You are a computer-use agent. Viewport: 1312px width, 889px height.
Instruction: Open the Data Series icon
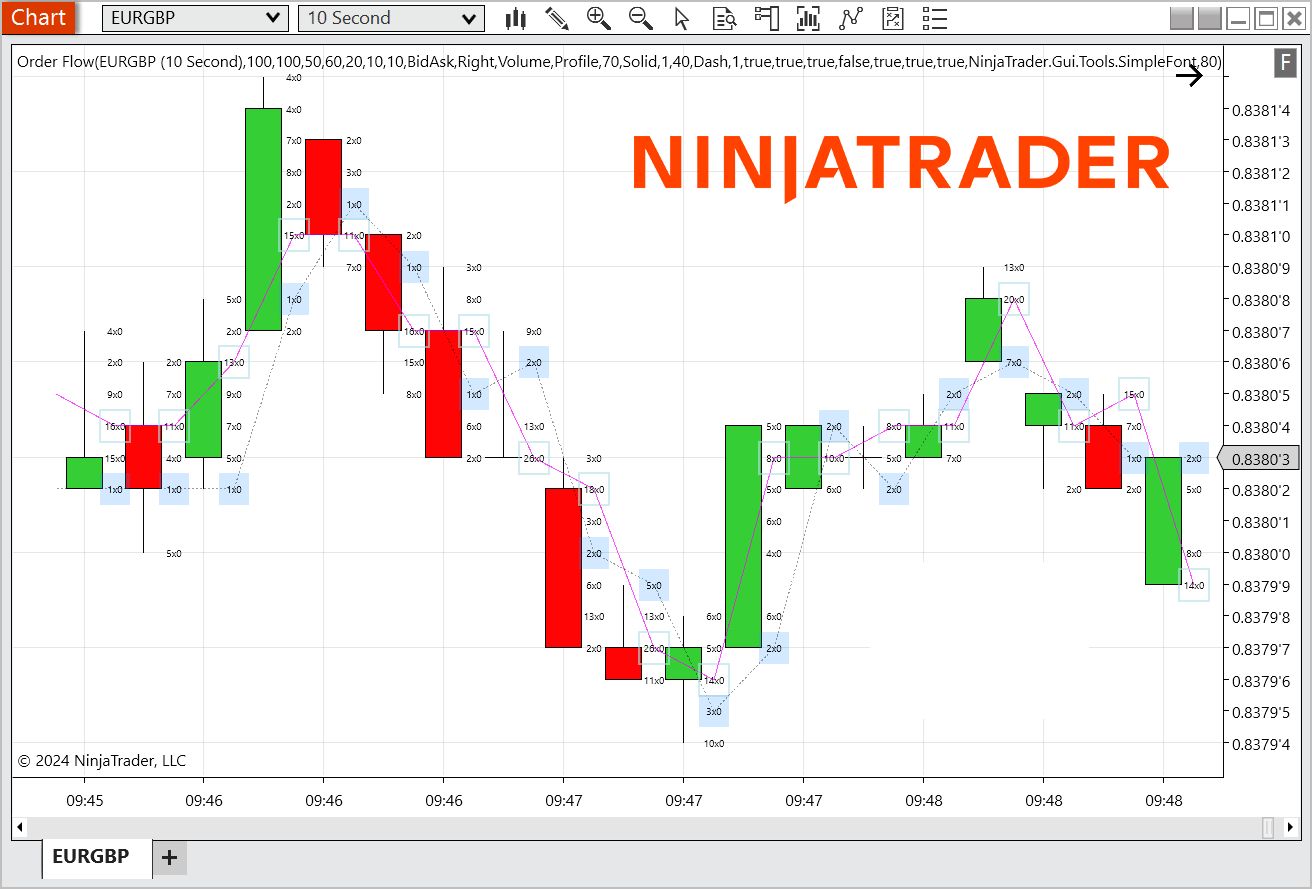pos(808,18)
